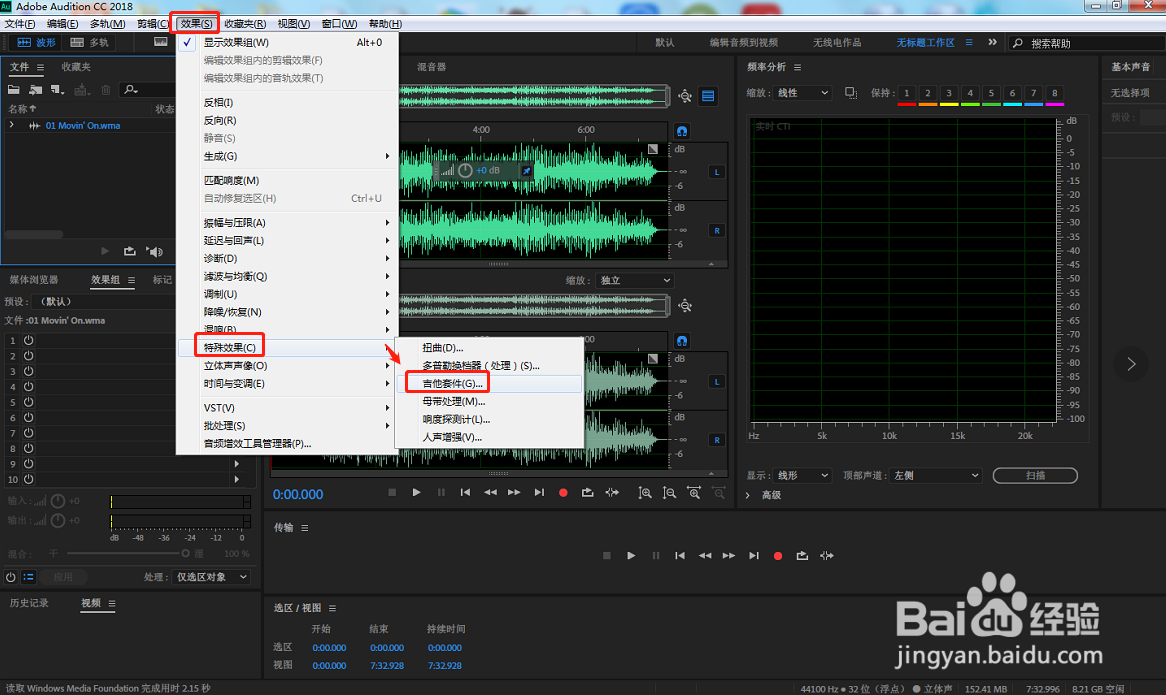Open the 文件(F) menu
Viewport: 1166px width, 695px height.
pos(20,24)
